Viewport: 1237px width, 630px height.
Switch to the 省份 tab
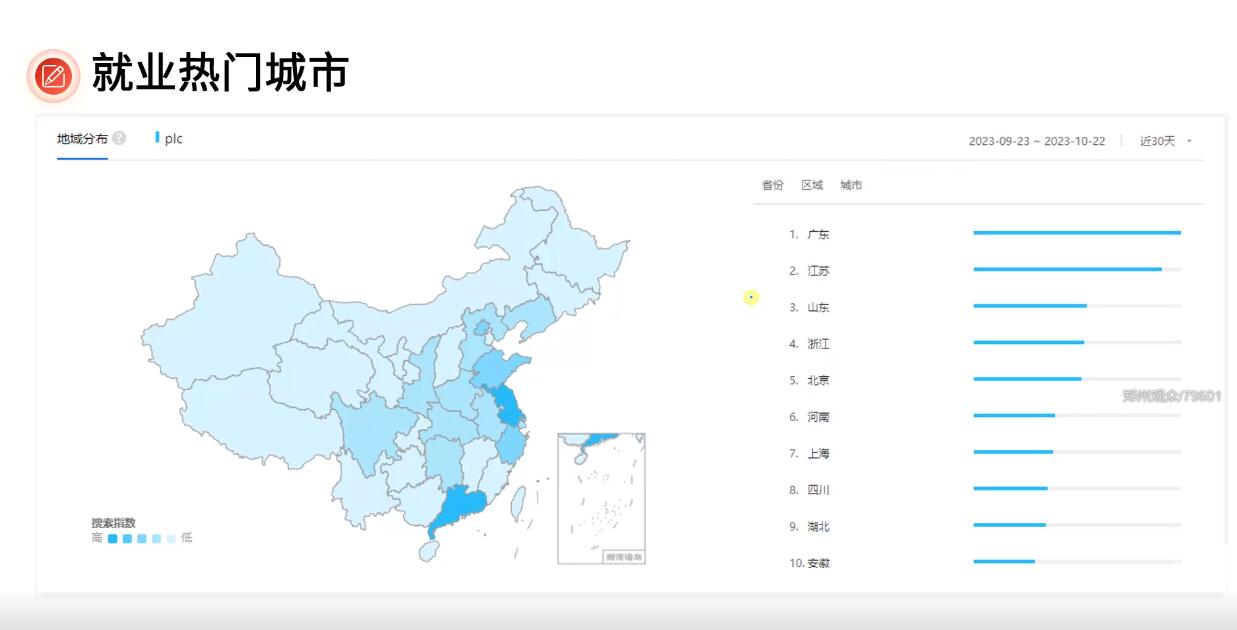[772, 185]
